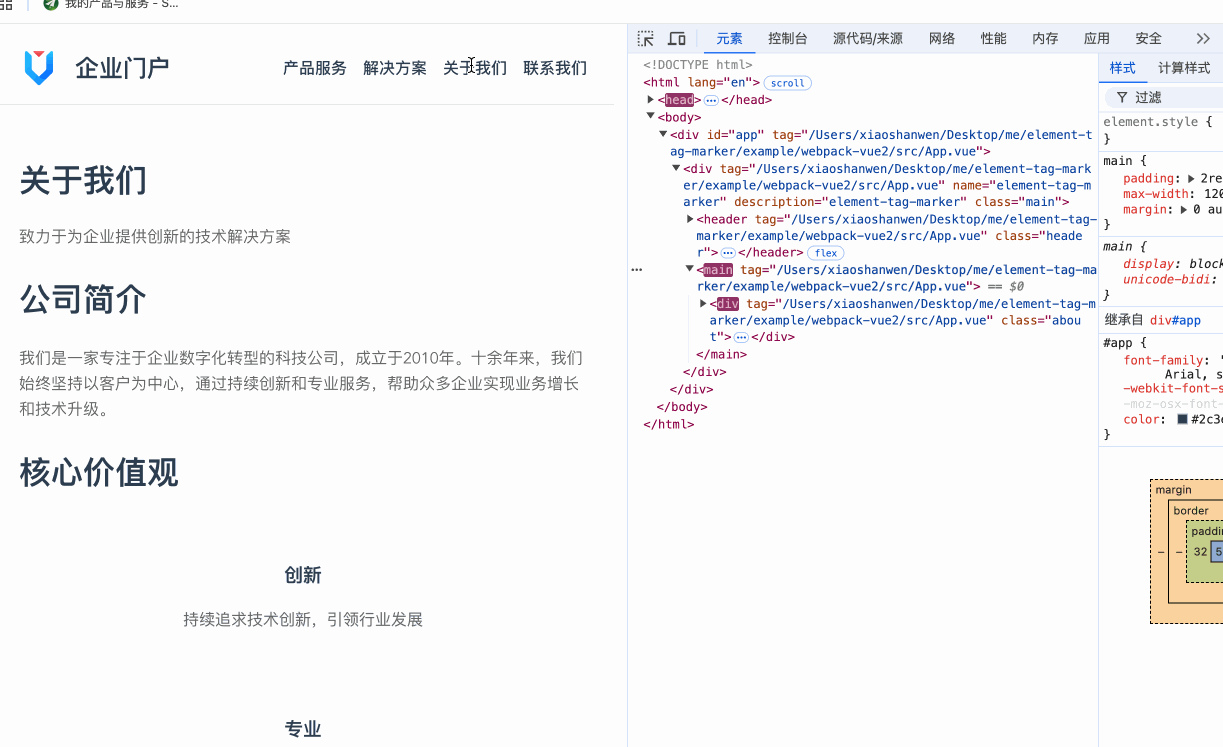
Task: Open the 解决方案 nav link
Action: [x=395, y=68]
